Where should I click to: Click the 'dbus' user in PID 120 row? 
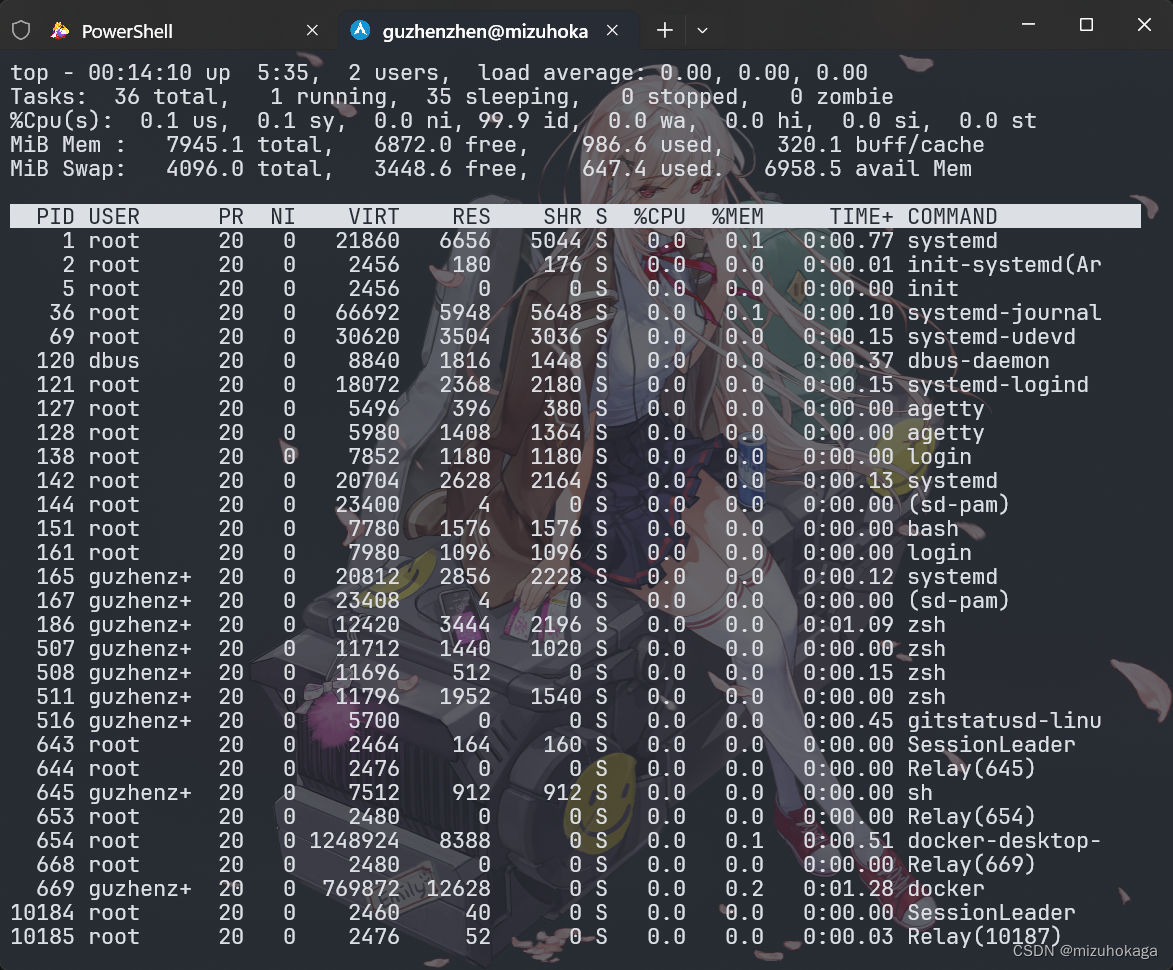coord(114,360)
